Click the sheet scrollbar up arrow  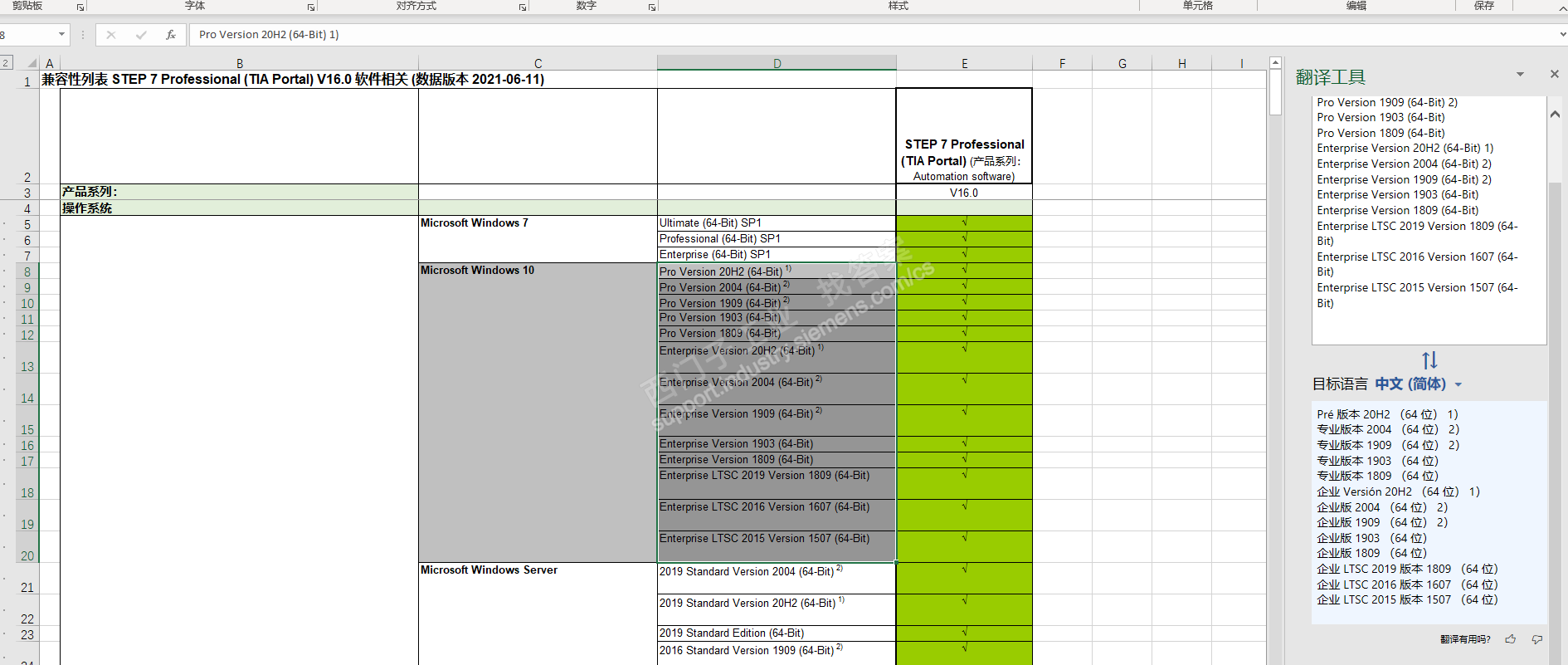coord(1275,63)
